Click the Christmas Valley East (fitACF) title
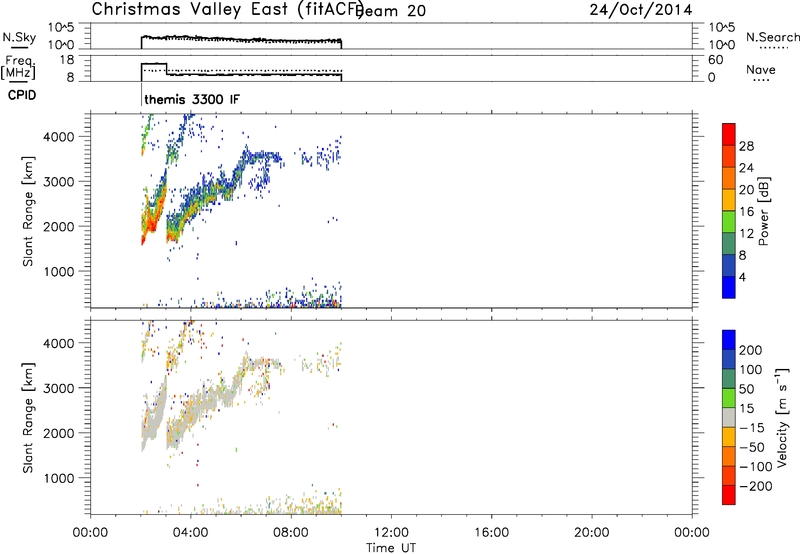Viewport: 800px width, 554px height. (227, 10)
